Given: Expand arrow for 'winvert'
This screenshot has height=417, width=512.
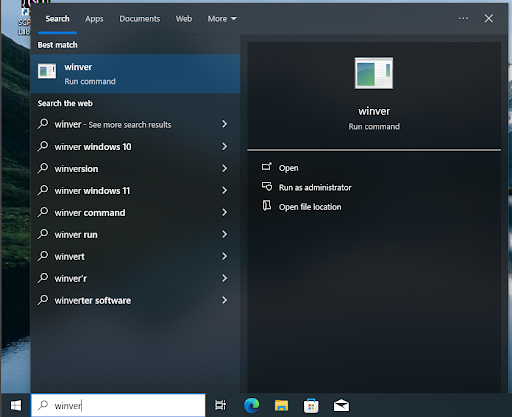Looking at the screenshot, I should pyautogui.click(x=225, y=256).
